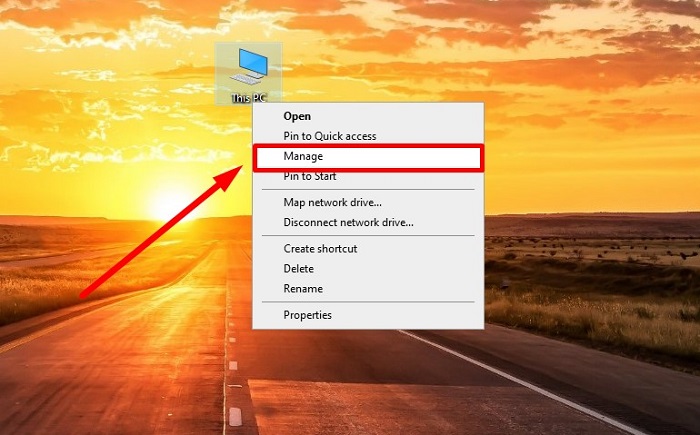Screen dimensions: 700x435
Task: Click Delete in the context menu
Action: tap(298, 269)
